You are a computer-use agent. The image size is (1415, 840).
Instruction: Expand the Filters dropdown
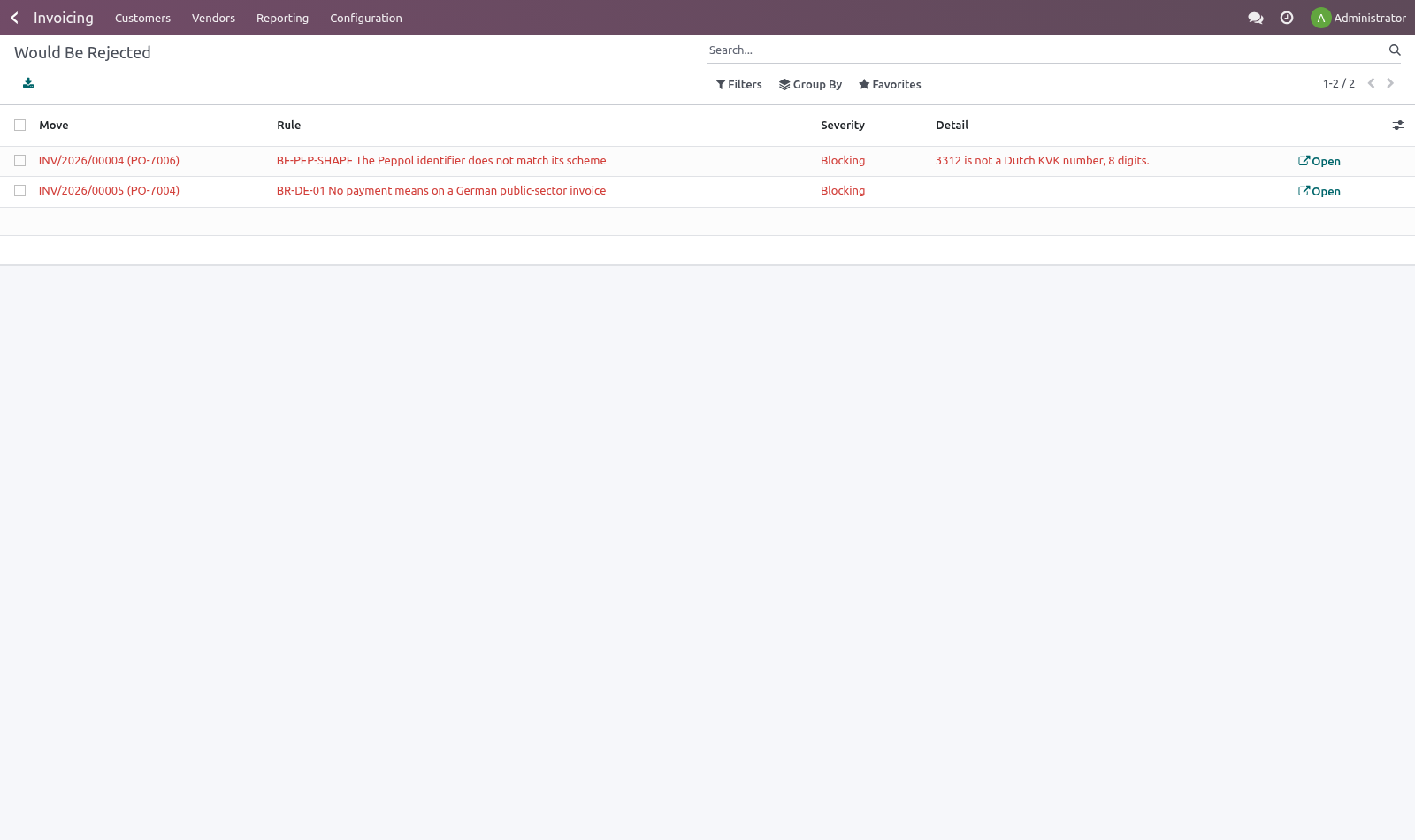pos(738,85)
